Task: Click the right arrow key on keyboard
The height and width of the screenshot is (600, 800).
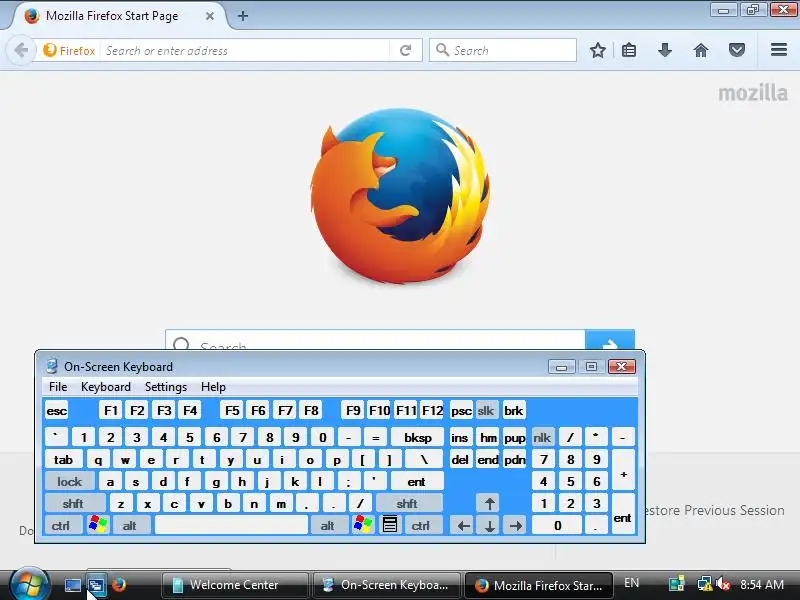Action: (516, 526)
